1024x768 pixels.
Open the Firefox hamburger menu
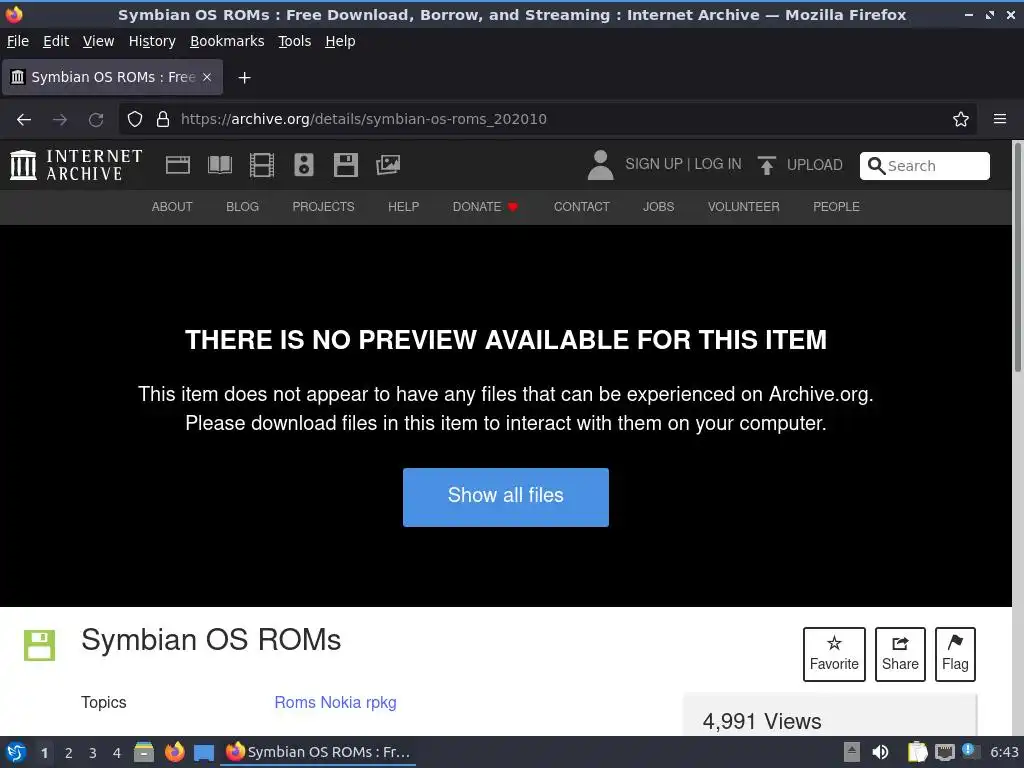1000,119
